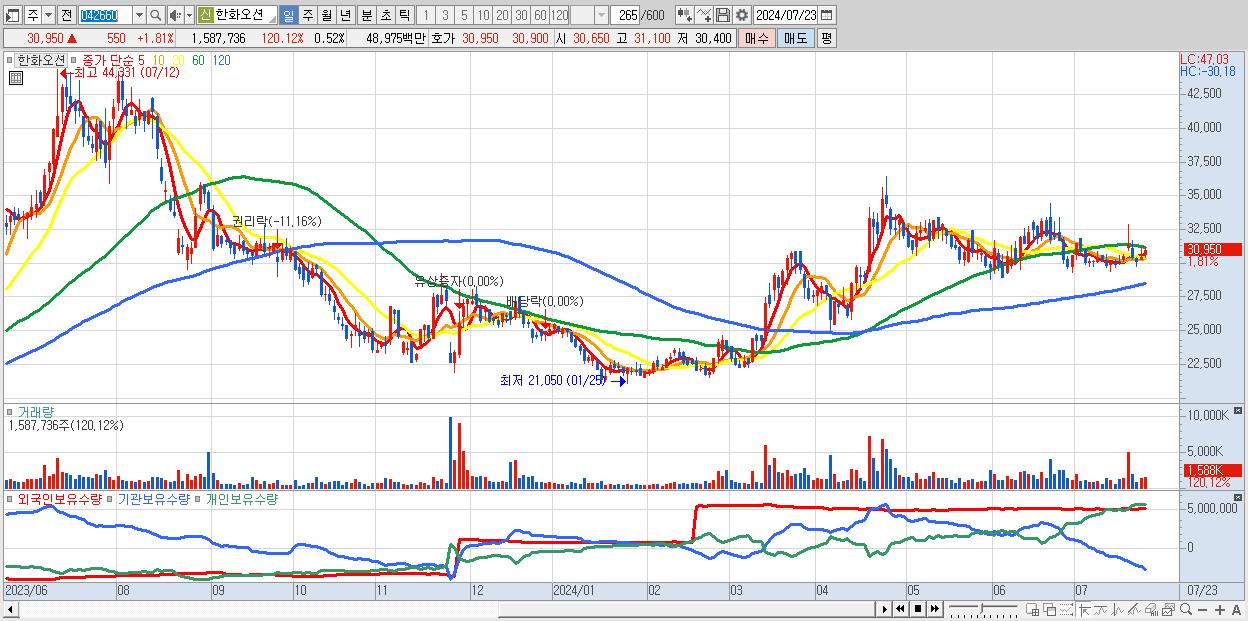Click the data table icon under 한화오션 label
This screenshot has width=1248, height=621.
(14, 77)
